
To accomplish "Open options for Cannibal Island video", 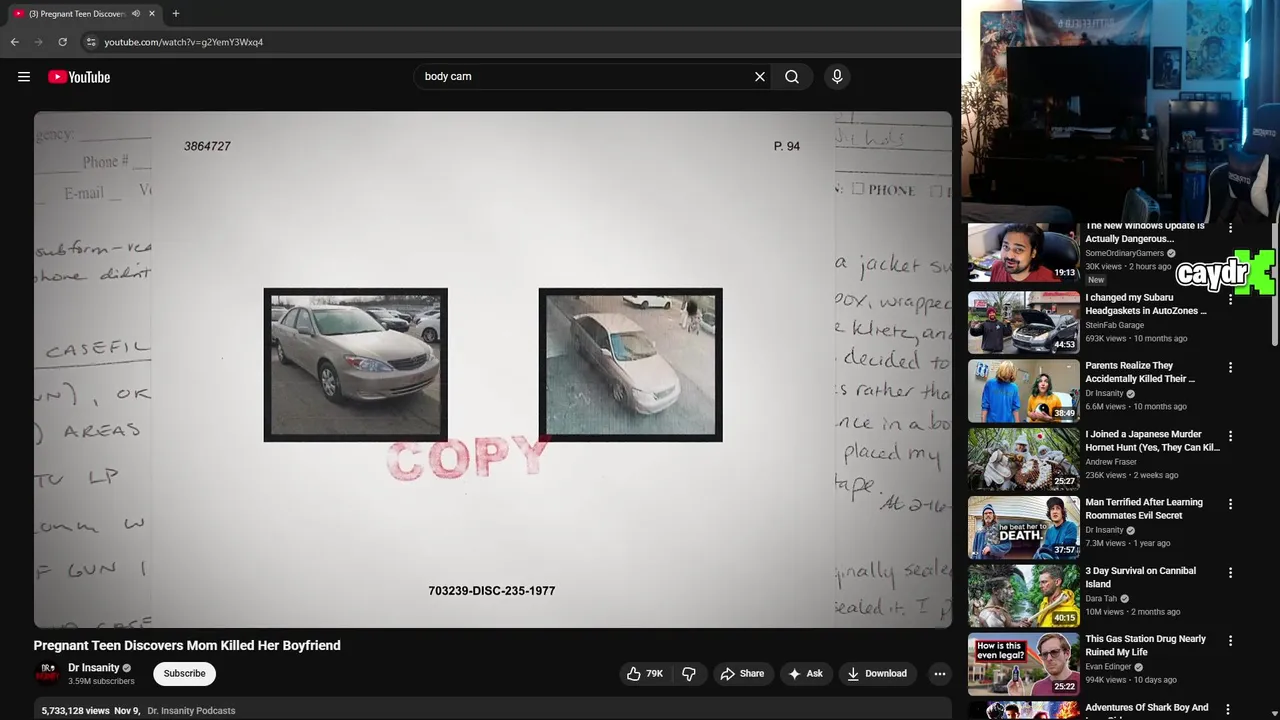I will pos(1231,573).
